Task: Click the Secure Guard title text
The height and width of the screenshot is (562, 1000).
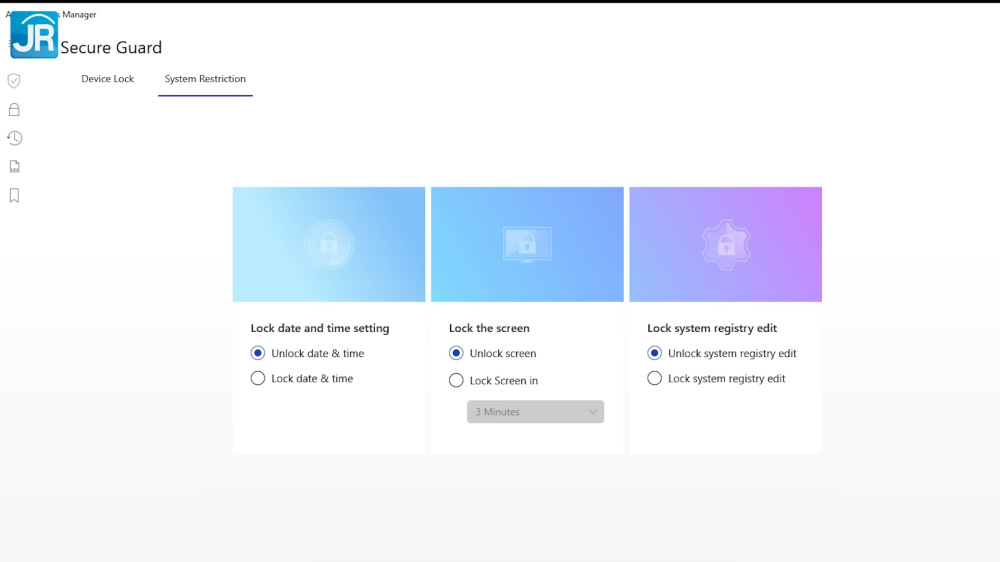Action: [111, 48]
